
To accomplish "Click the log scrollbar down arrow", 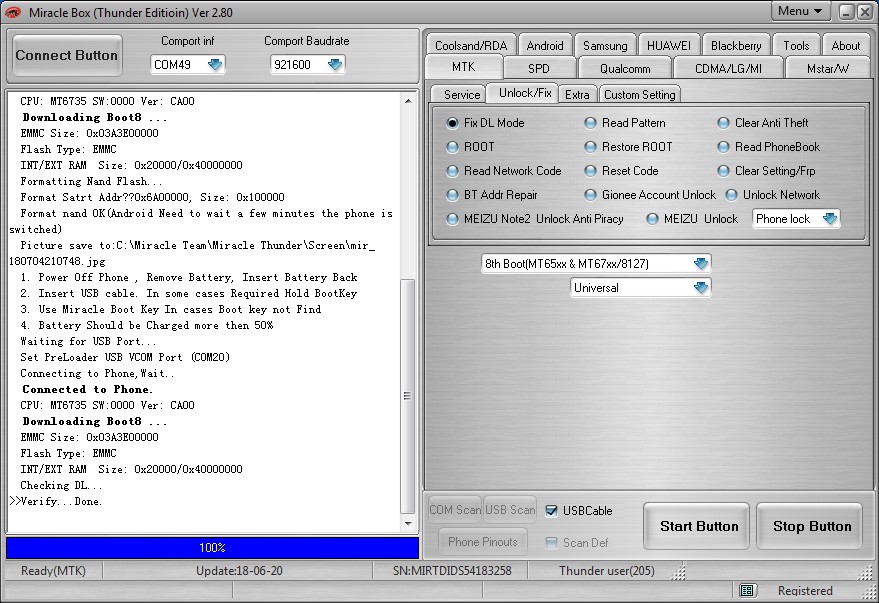I will pyautogui.click(x=408, y=523).
